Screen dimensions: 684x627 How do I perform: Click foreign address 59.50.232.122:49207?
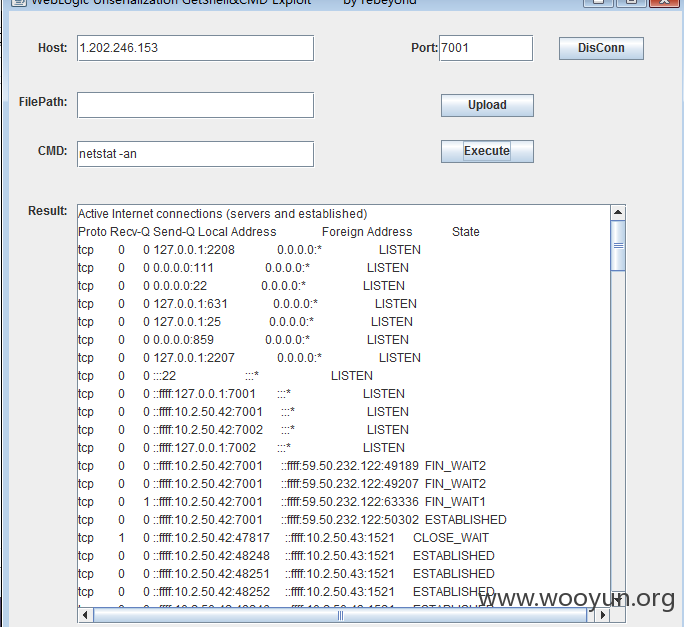(x=350, y=484)
